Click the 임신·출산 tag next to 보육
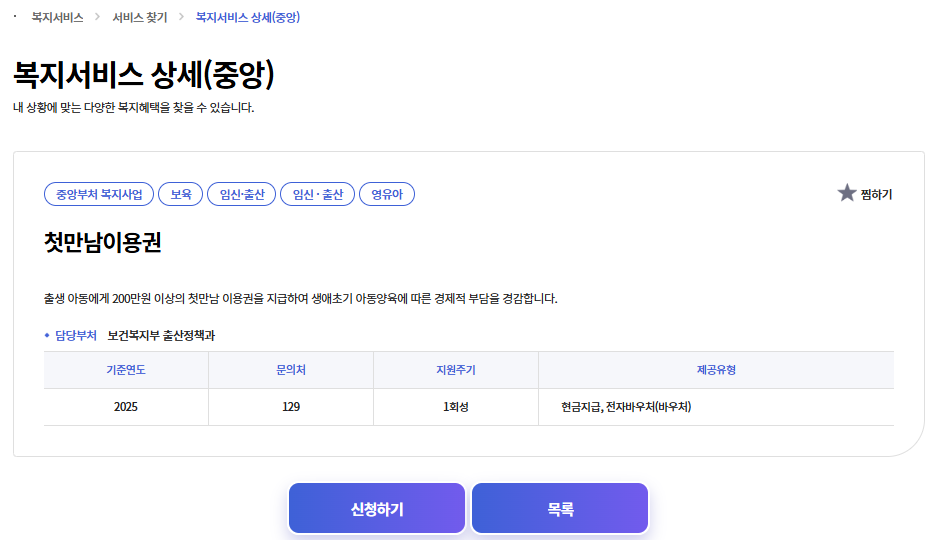 242,194
